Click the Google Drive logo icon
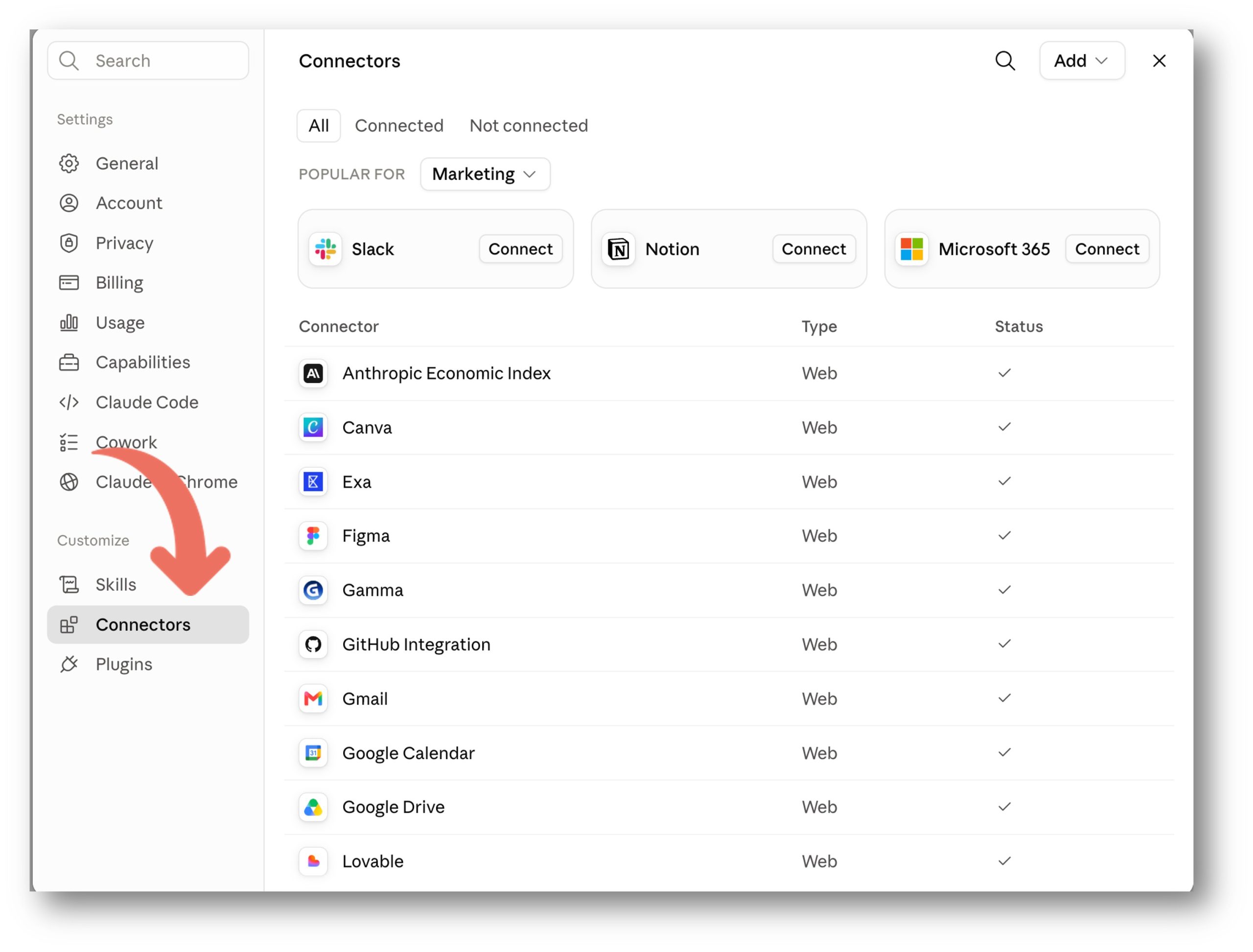Viewport: 1253px width, 952px height. [313, 807]
